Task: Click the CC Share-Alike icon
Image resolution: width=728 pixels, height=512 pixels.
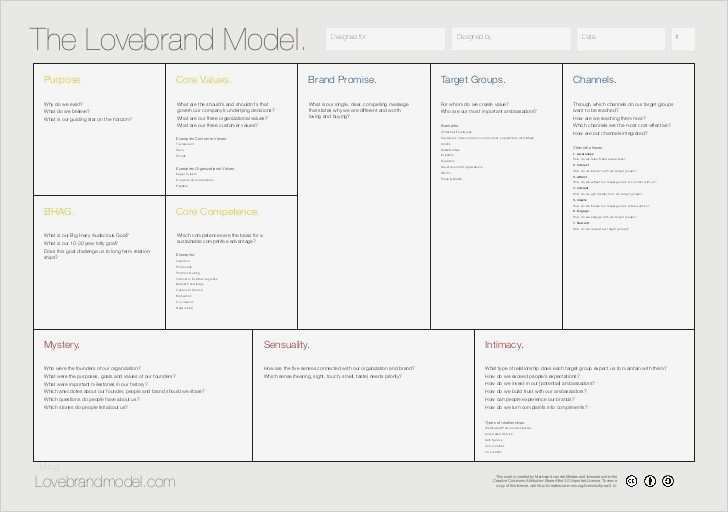Action: click(668, 481)
